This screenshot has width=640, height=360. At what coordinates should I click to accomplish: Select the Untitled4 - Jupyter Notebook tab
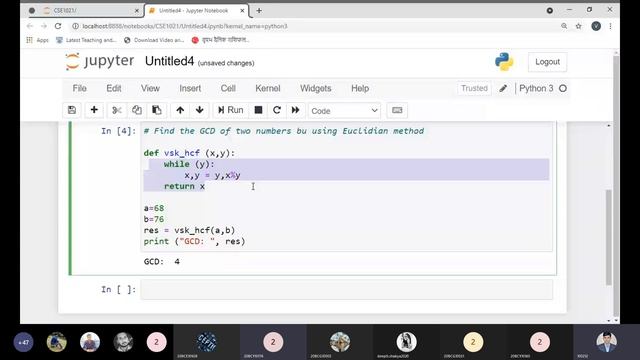click(x=196, y=11)
